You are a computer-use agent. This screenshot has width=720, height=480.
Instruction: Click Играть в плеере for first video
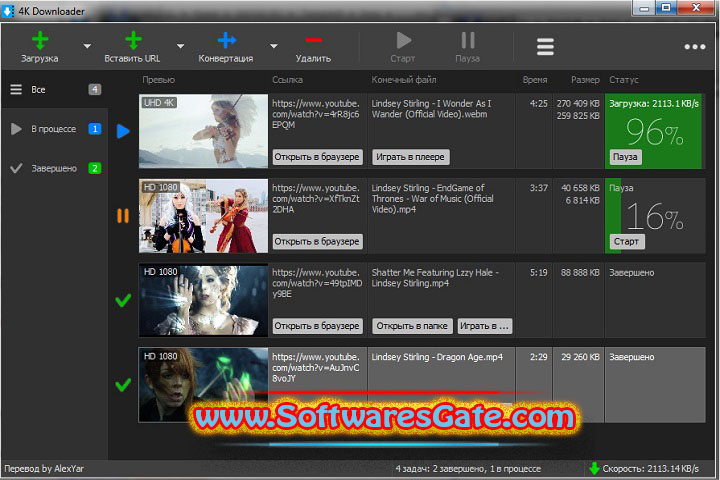pyautogui.click(x=411, y=157)
